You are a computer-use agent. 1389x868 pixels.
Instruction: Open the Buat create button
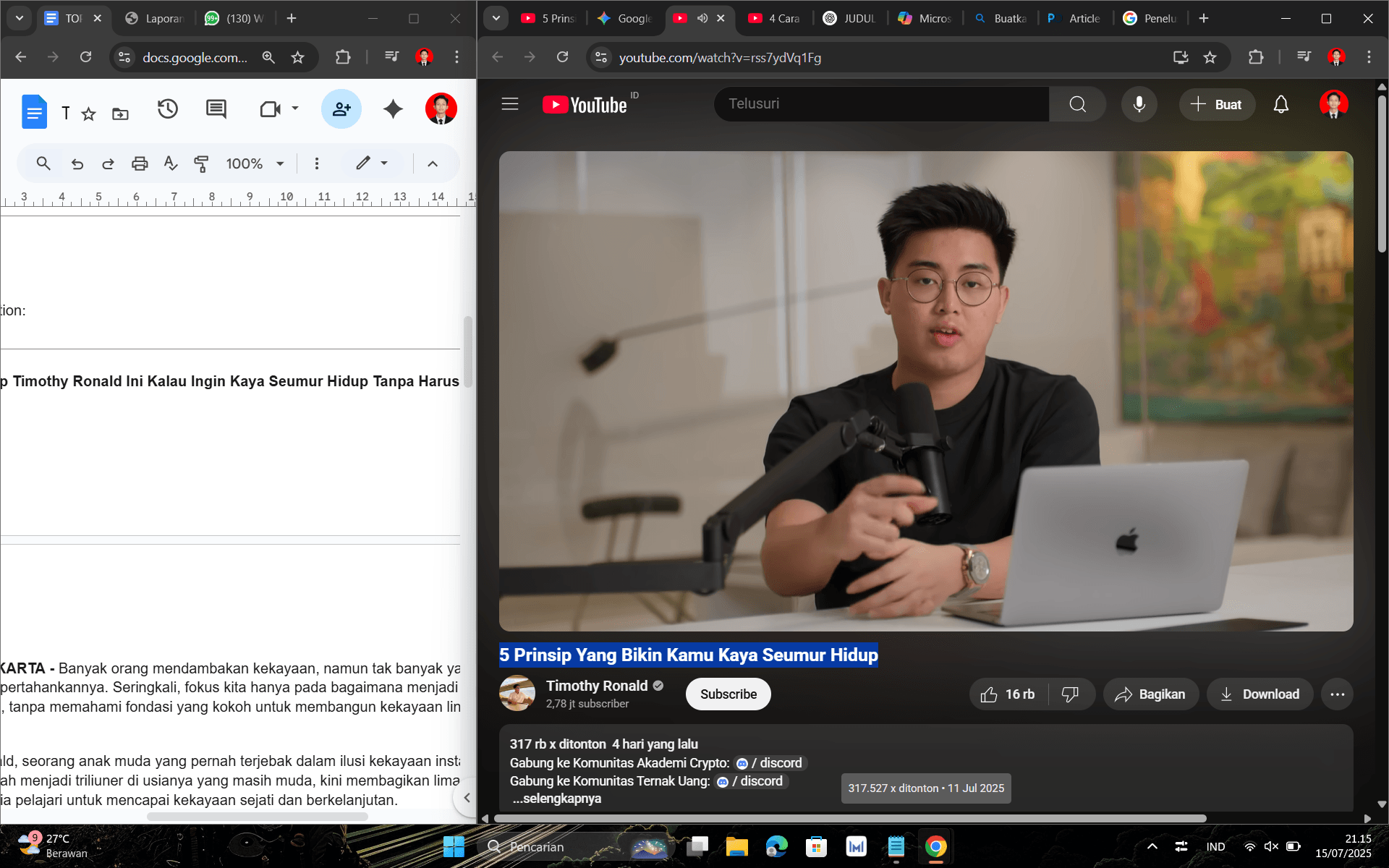click(1217, 104)
